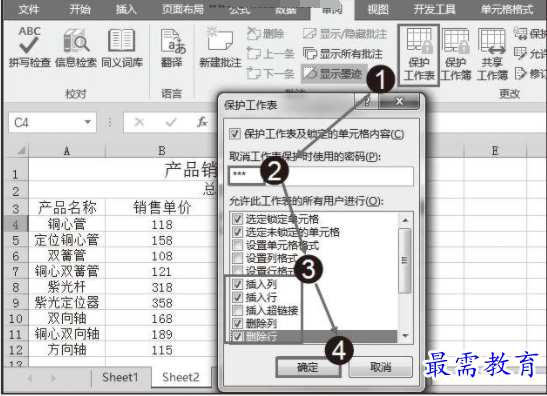Viewport: 547px width, 396px height.
Task: Click the C4 Name Box field
Action: tap(45, 122)
